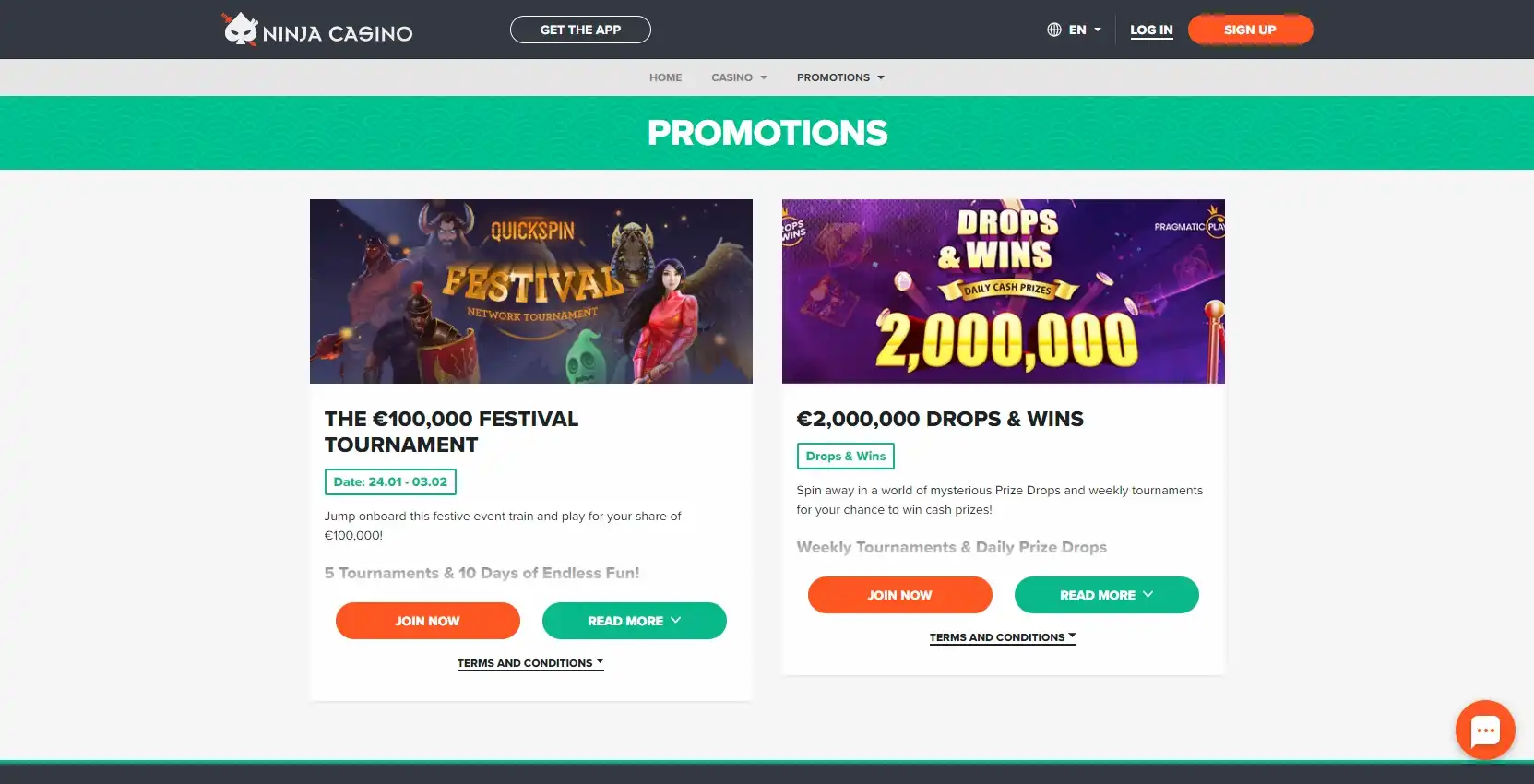The height and width of the screenshot is (784, 1534).
Task: Click the Ninja Casino logo
Action: pos(317,30)
